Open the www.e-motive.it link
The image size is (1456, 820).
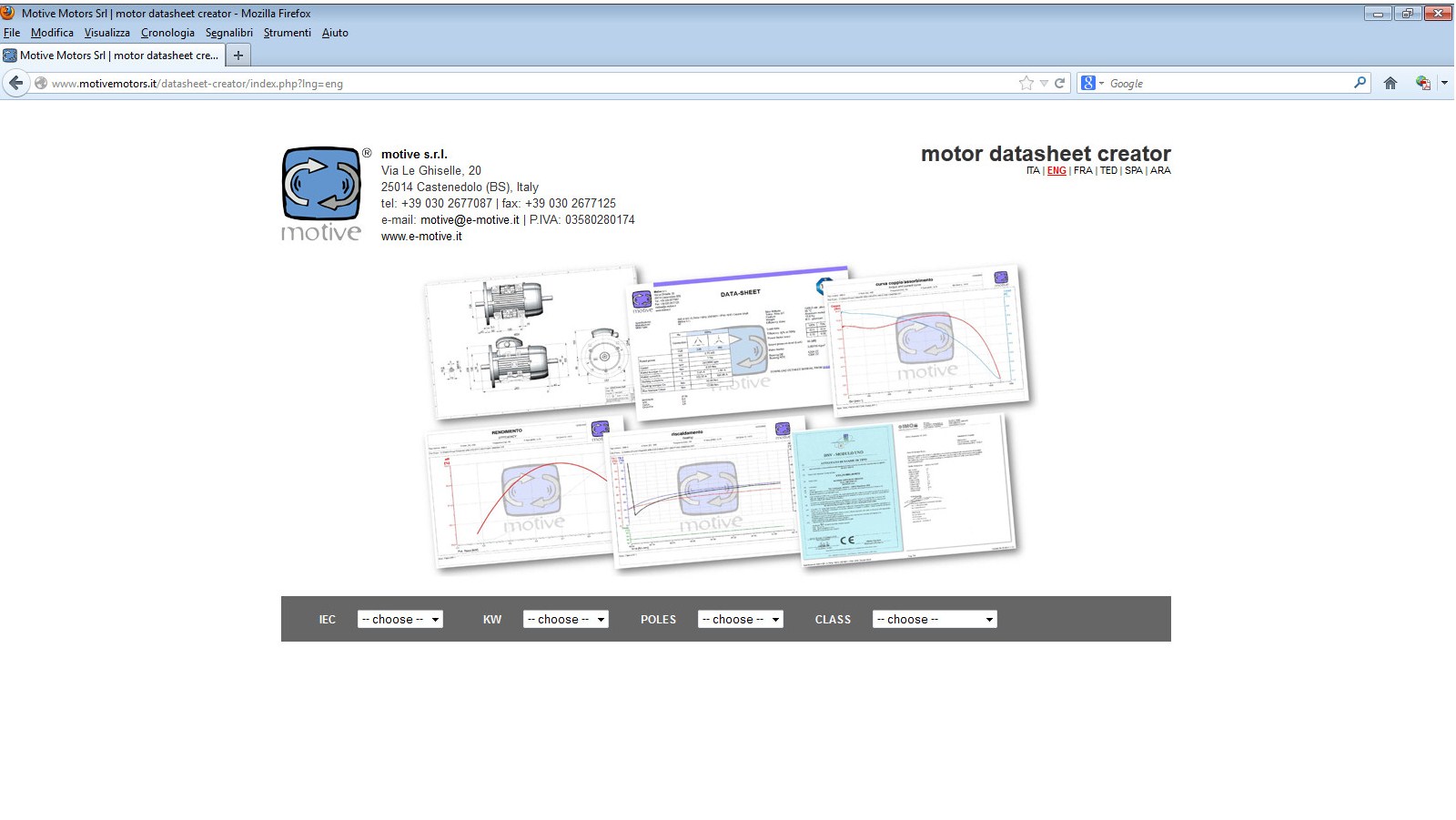tap(422, 236)
